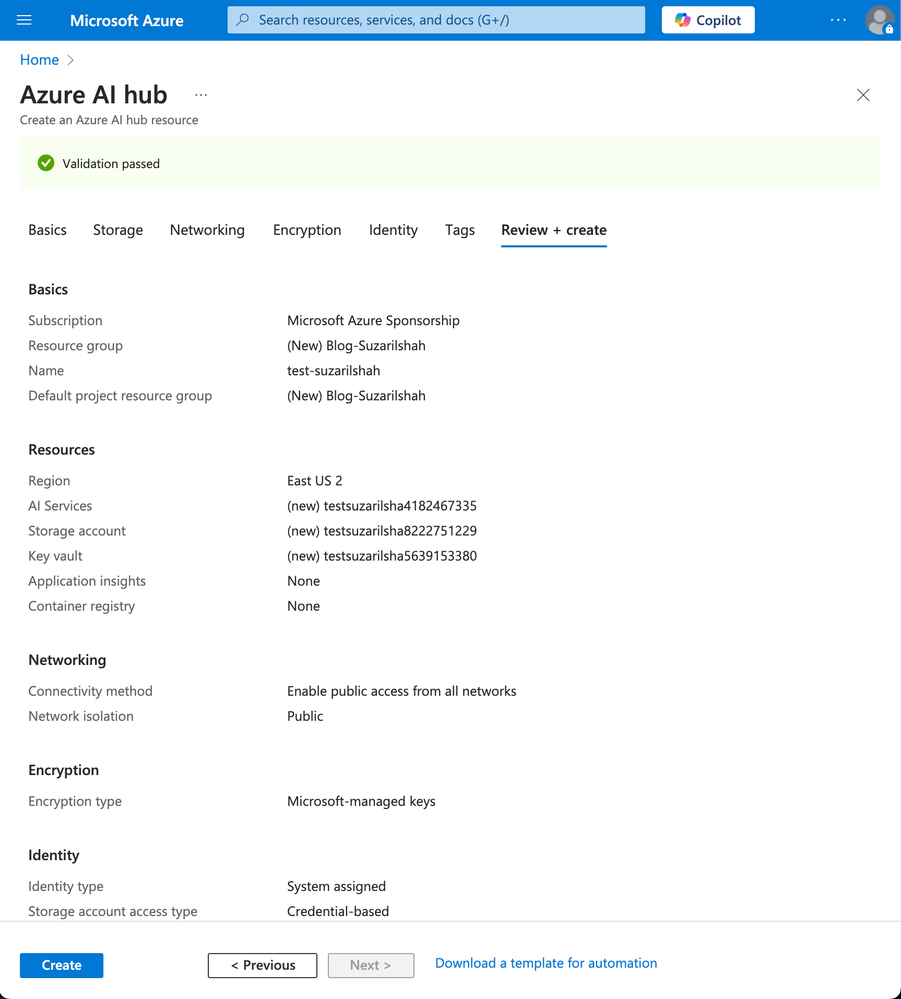Viewport: 901px width, 999px height.
Task: Click the 'Resources' section heading
Action: (x=61, y=450)
